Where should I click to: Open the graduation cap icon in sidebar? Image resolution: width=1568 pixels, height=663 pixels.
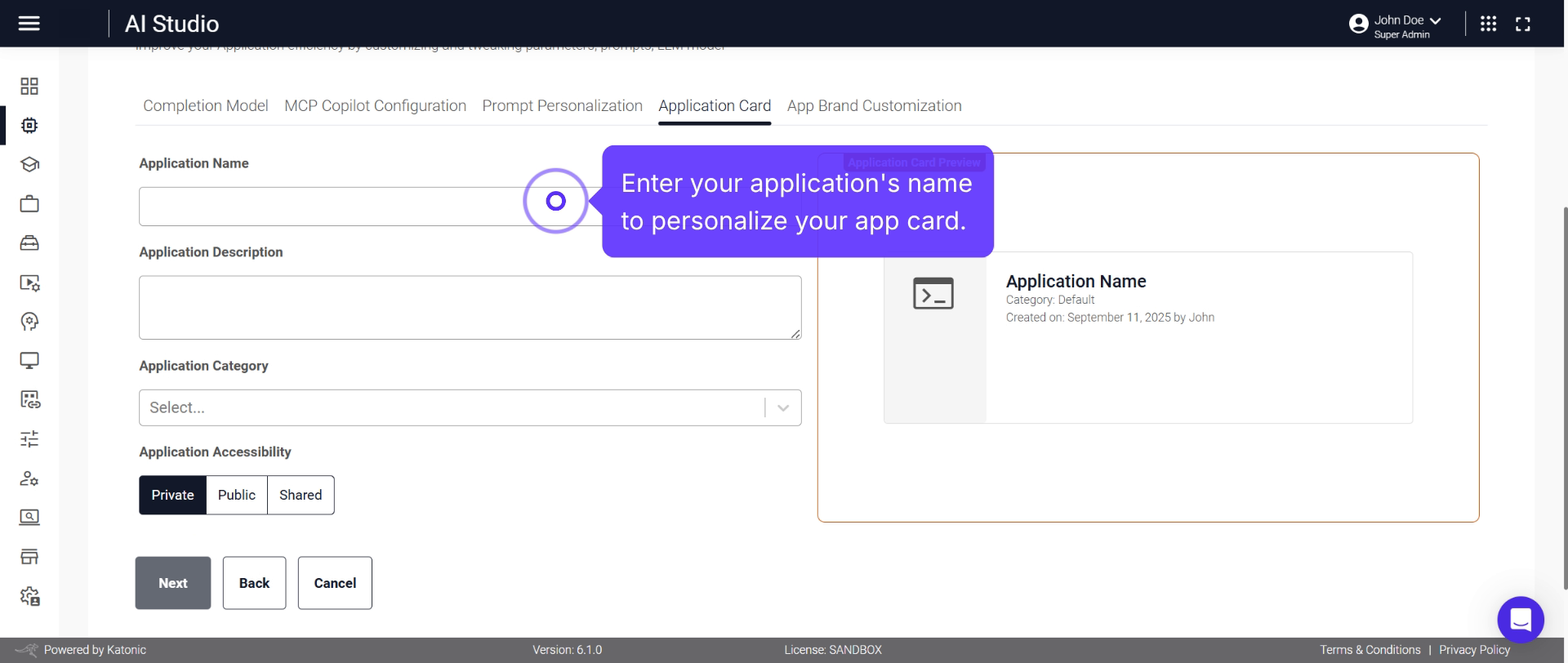tap(29, 164)
